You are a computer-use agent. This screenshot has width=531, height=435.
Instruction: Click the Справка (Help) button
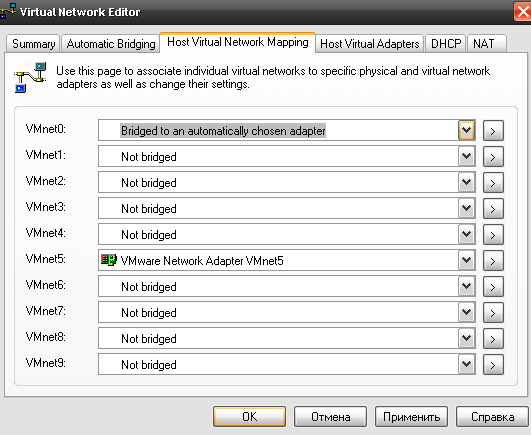point(492,417)
